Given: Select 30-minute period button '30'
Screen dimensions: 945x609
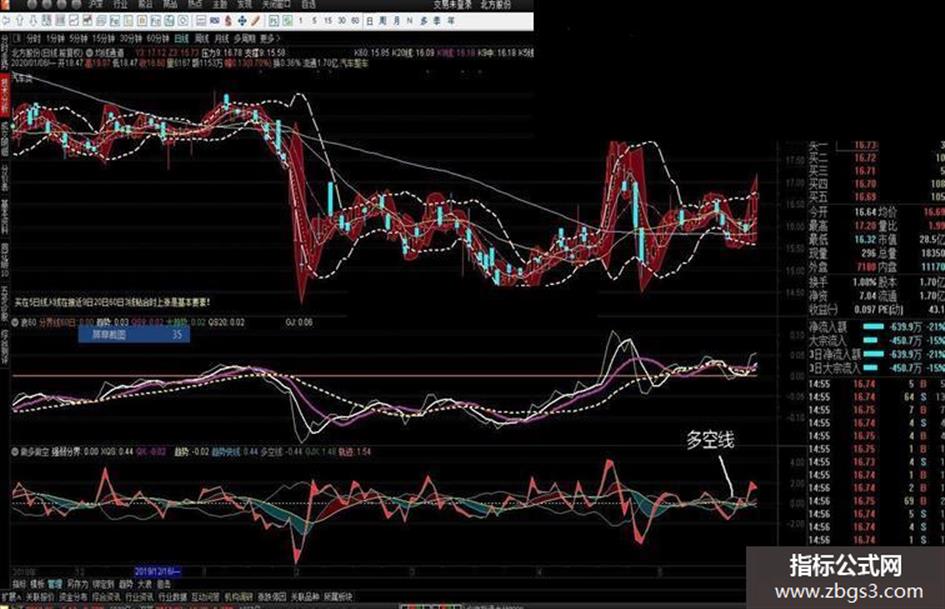Looking at the screenshot, I should 342,21.
